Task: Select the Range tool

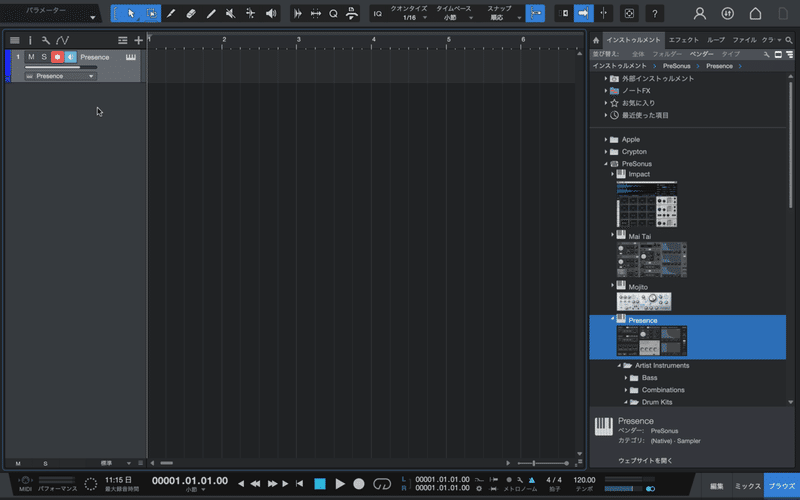Action: [x=152, y=14]
